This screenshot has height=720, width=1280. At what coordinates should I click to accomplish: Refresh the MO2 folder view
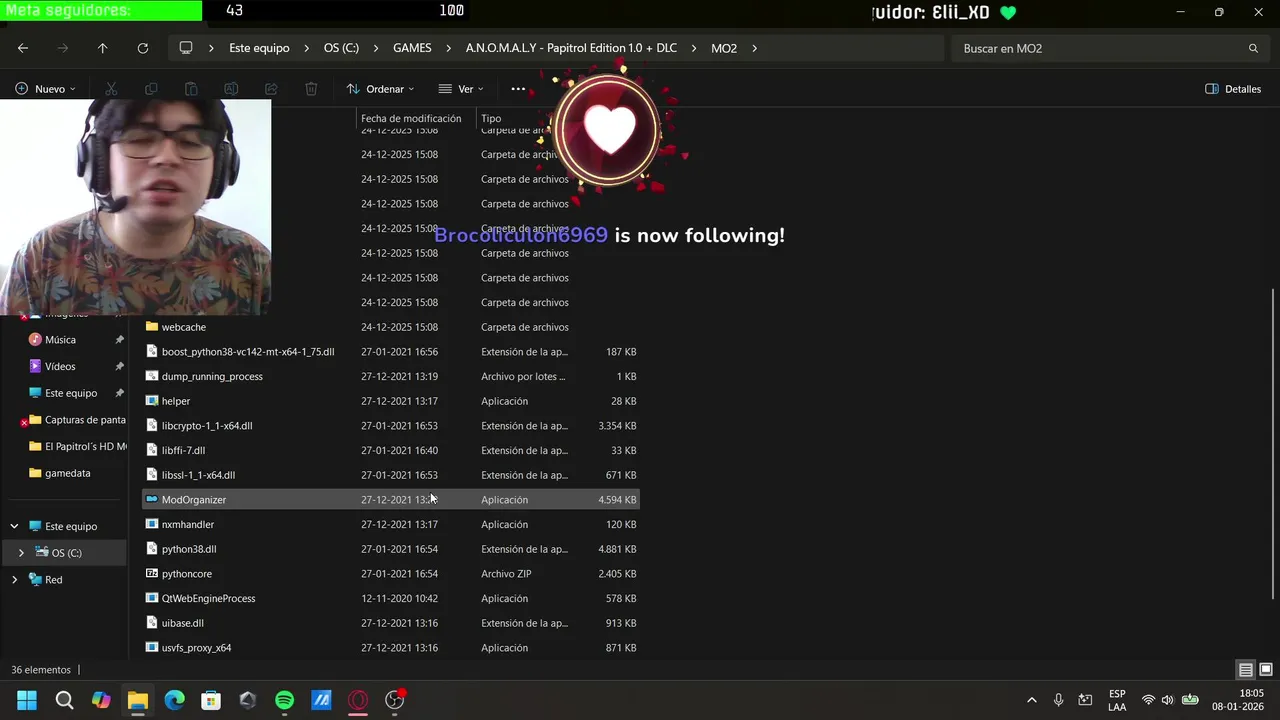point(143,48)
